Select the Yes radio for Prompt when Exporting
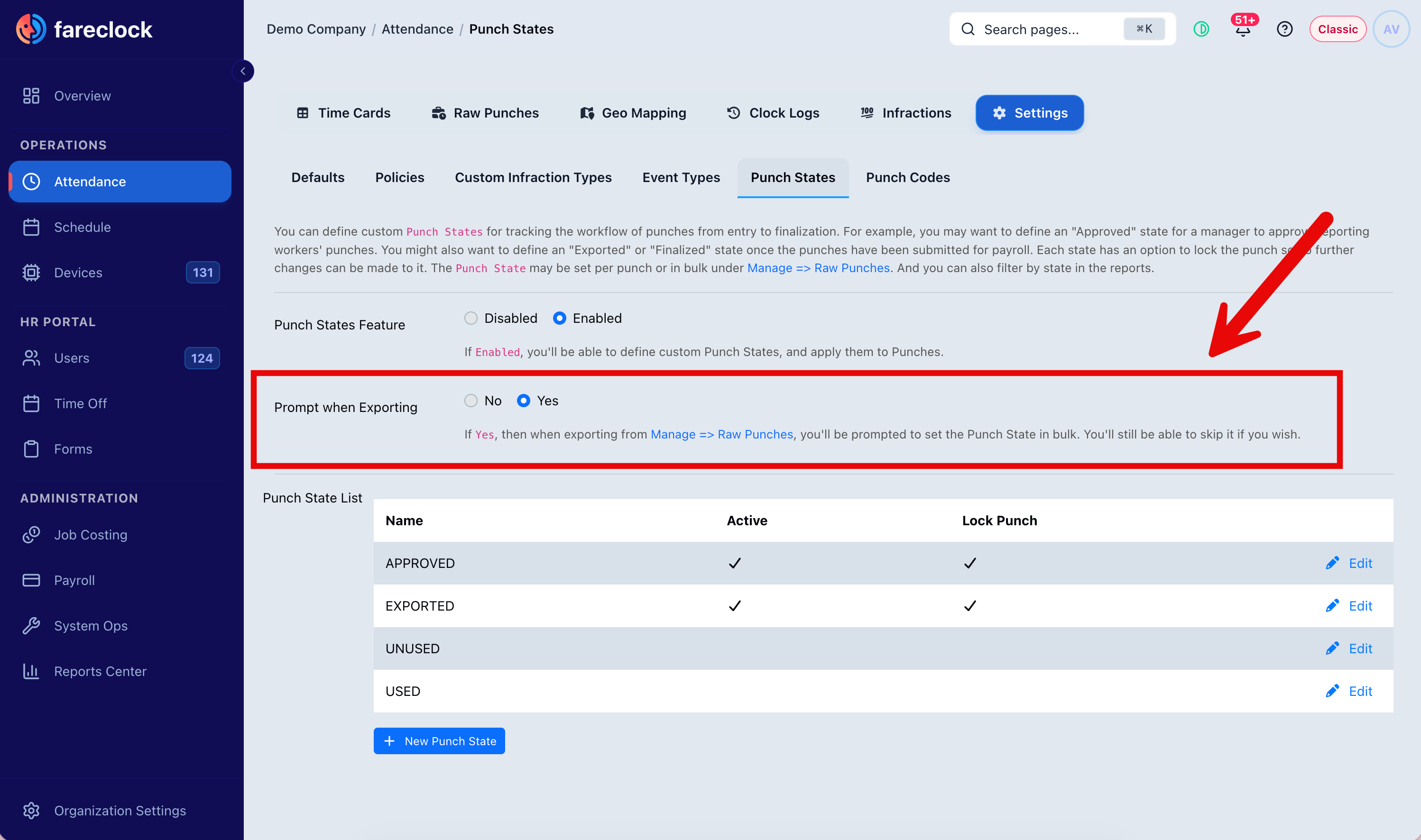1421x840 pixels. tap(523, 401)
